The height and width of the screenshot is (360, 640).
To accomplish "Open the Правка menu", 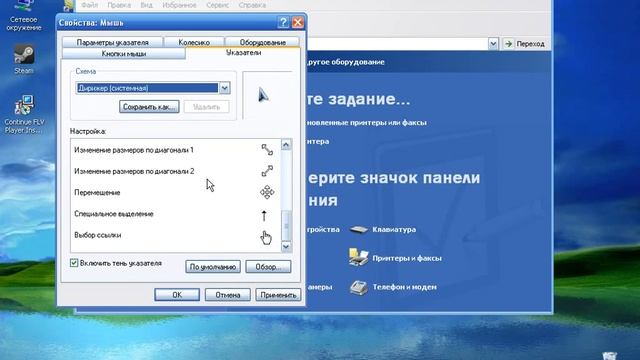I will (119, 5).
